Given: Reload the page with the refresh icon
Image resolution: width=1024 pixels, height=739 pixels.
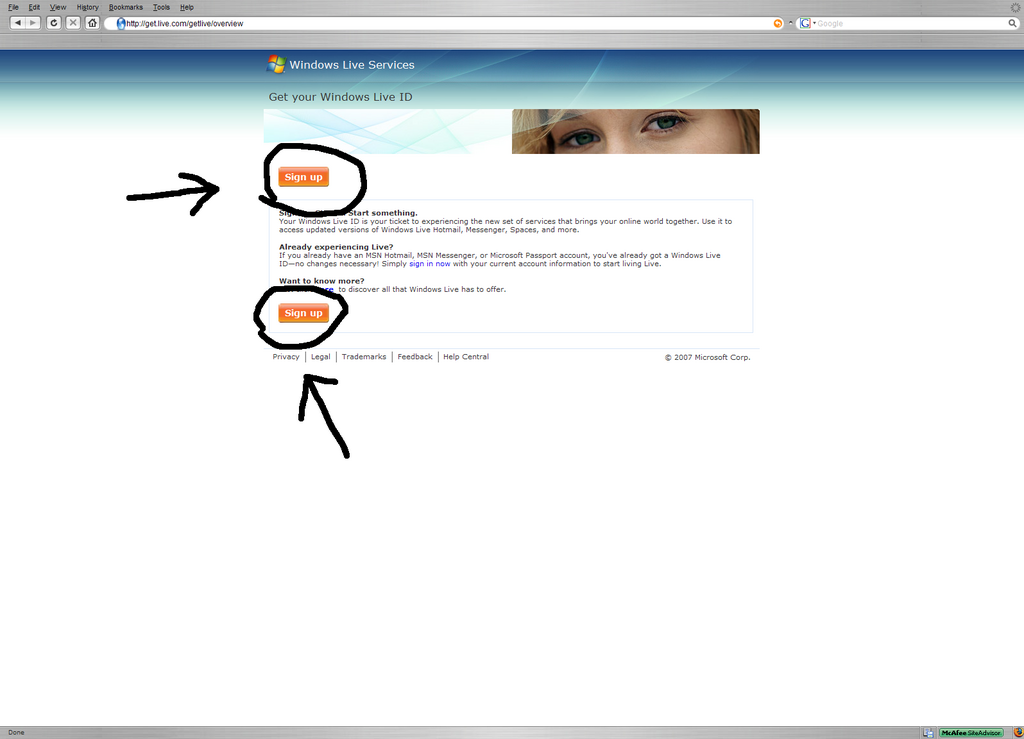Looking at the screenshot, I should pyautogui.click(x=54, y=23).
